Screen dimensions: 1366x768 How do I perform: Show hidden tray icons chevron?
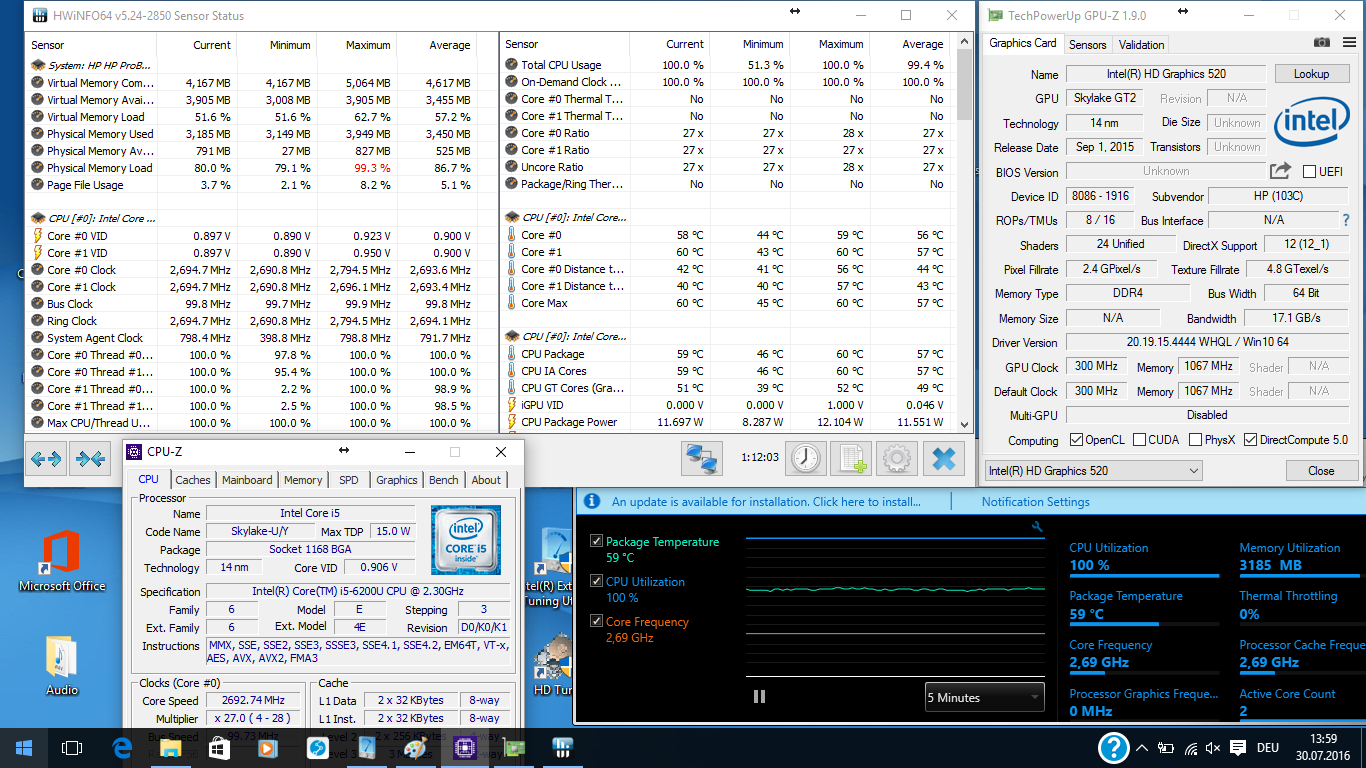point(1141,748)
